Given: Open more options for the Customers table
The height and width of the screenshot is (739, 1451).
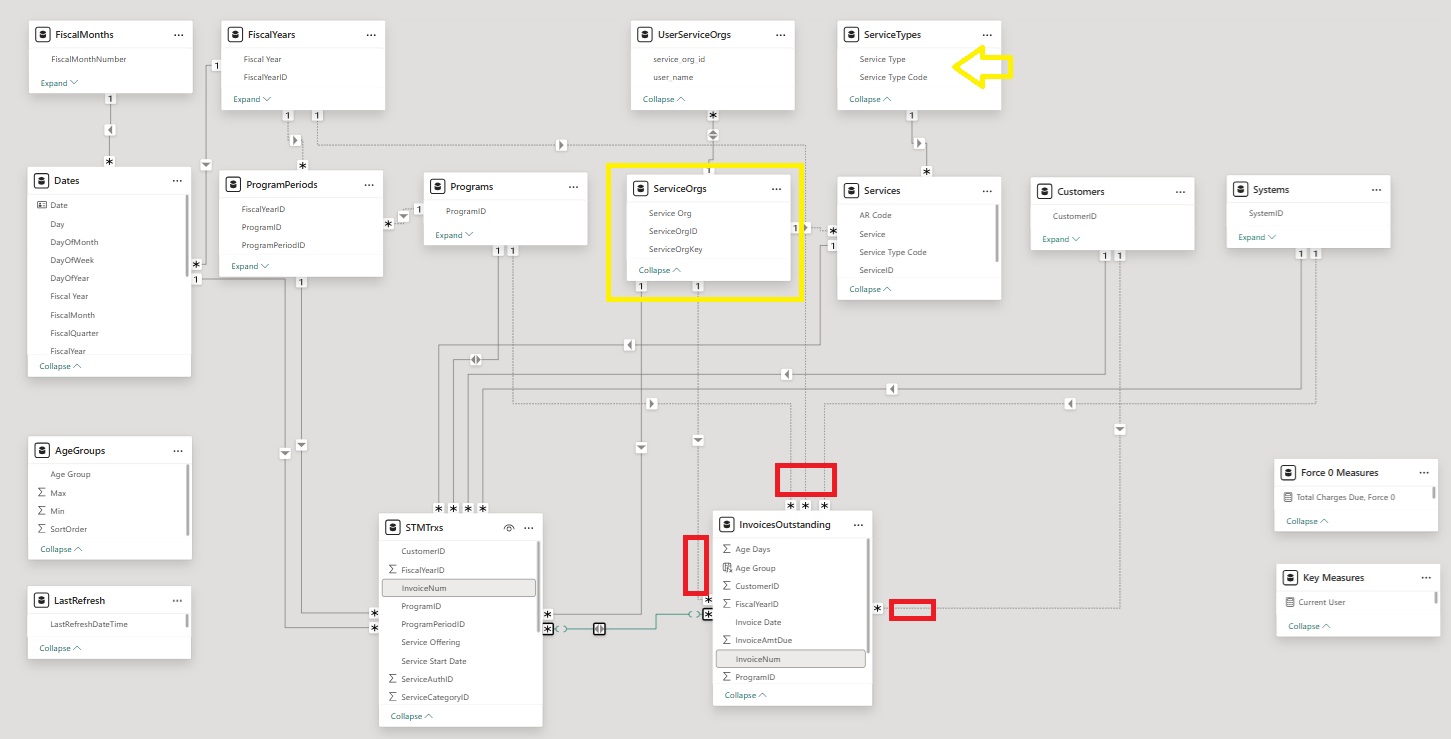Looking at the screenshot, I should coord(1180,191).
